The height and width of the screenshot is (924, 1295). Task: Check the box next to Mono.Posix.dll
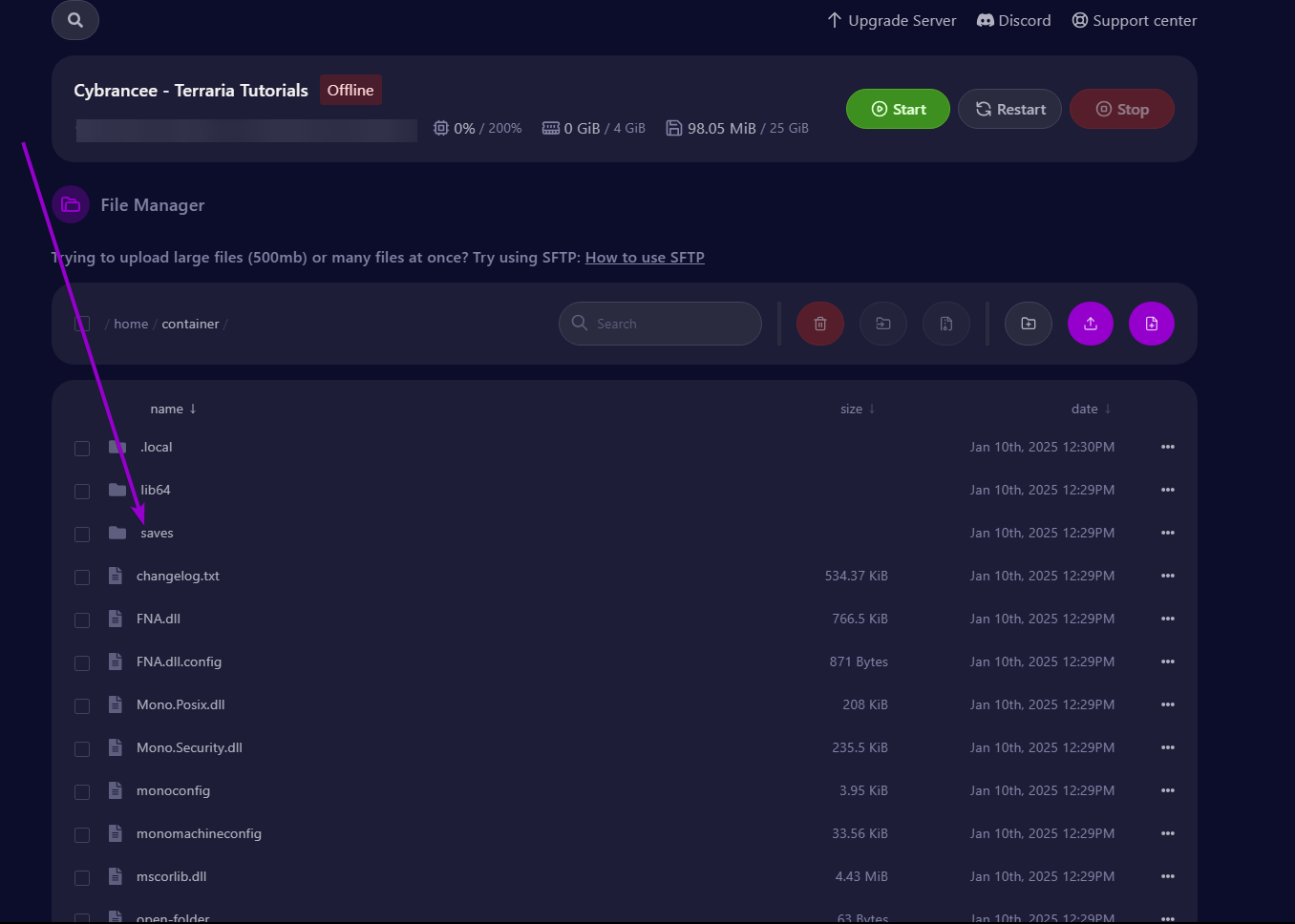click(82, 705)
